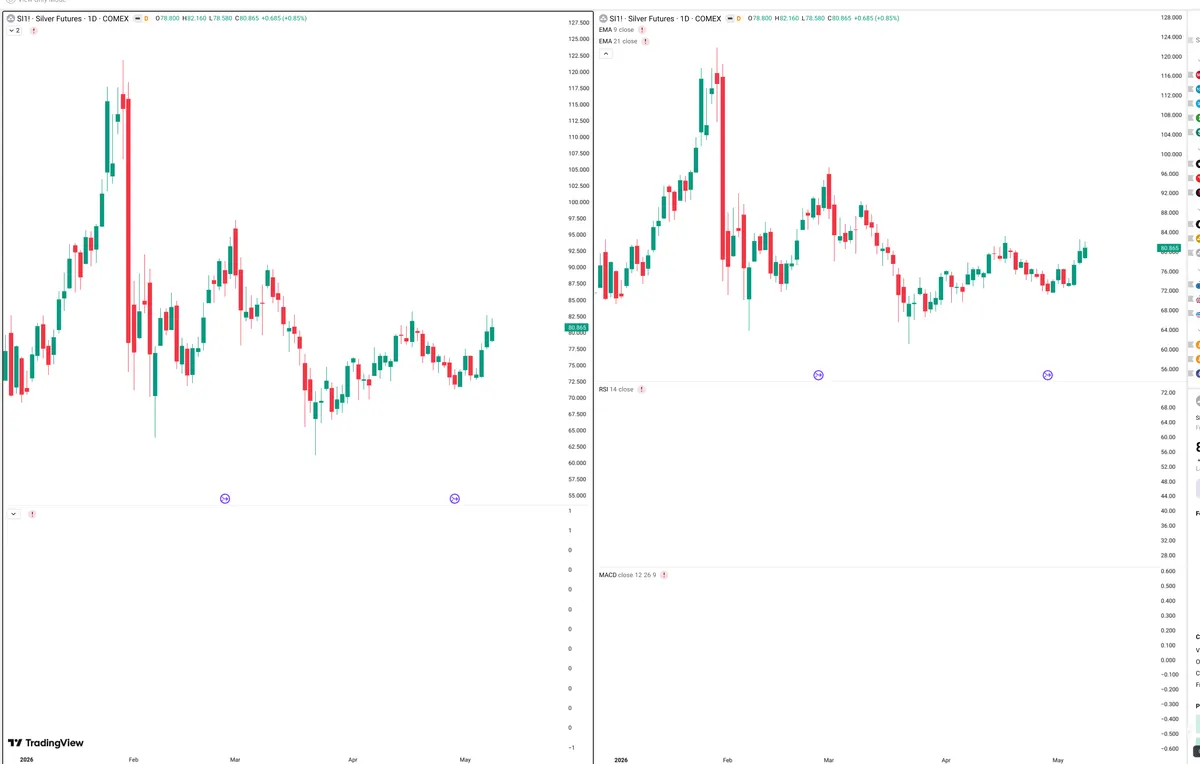This screenshot has height=764, width=1200.
Task: Click the error icon next to RSI 14 close
Action: coord(642,389)
